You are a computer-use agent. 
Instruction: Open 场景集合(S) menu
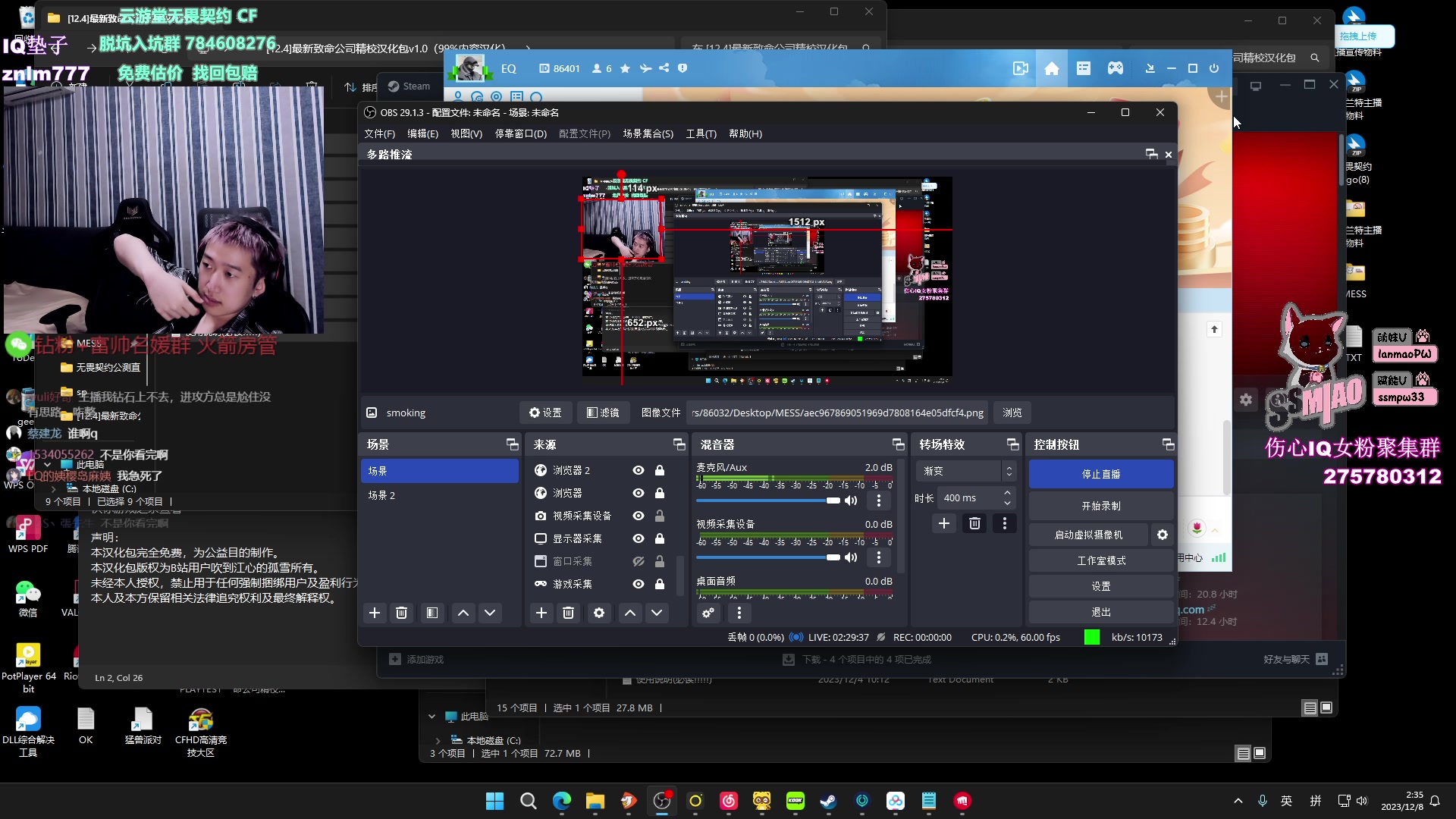(648, 133)
